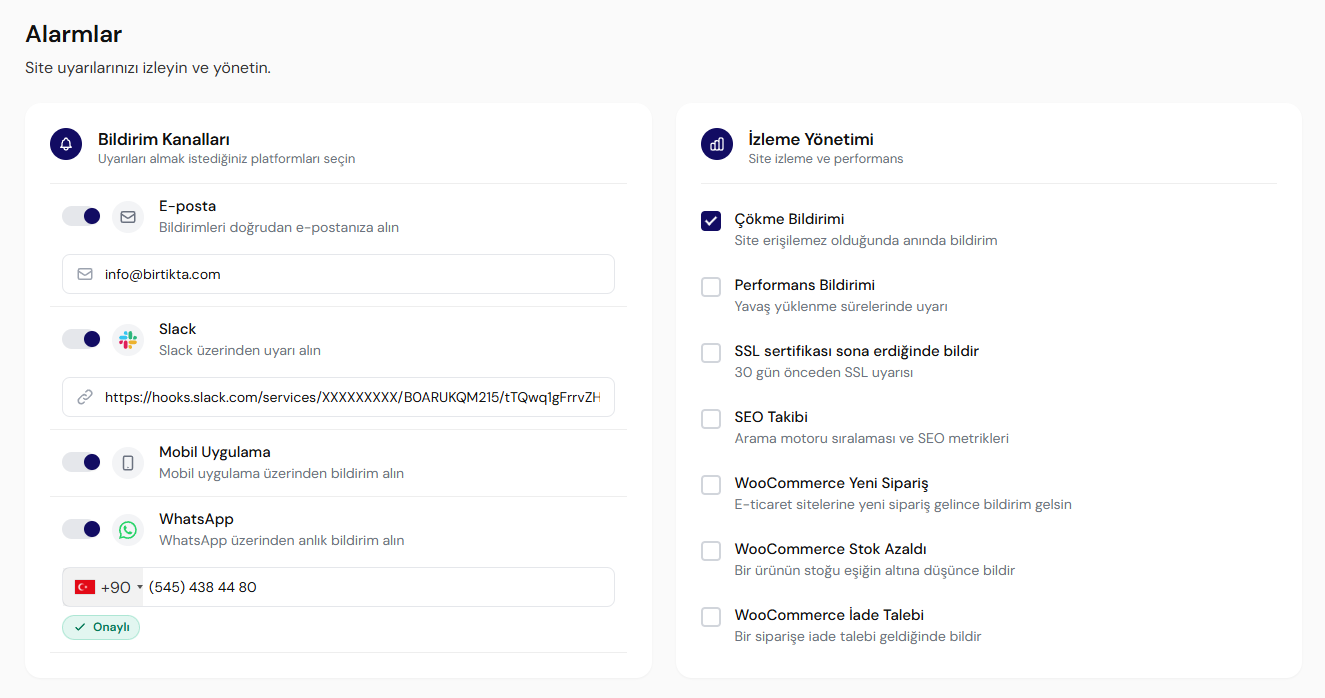Click '30 gün önceden SSL uyarısı' text
The image size is (1325, 698).
click(824, 373)
